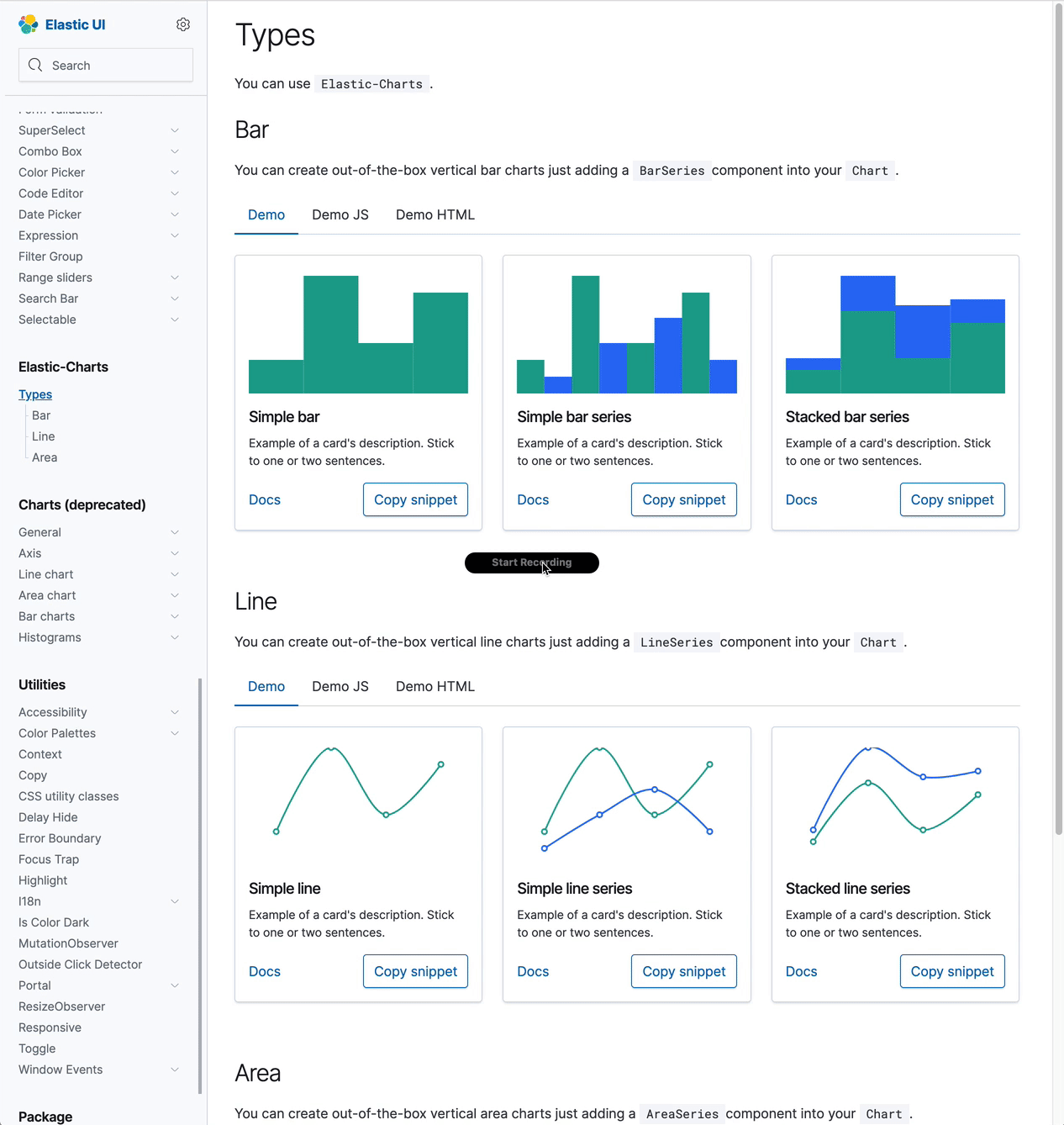Open the Focus Trap sidebar link
This screenshot has height=1125, width=1064.
pos(49,859)
